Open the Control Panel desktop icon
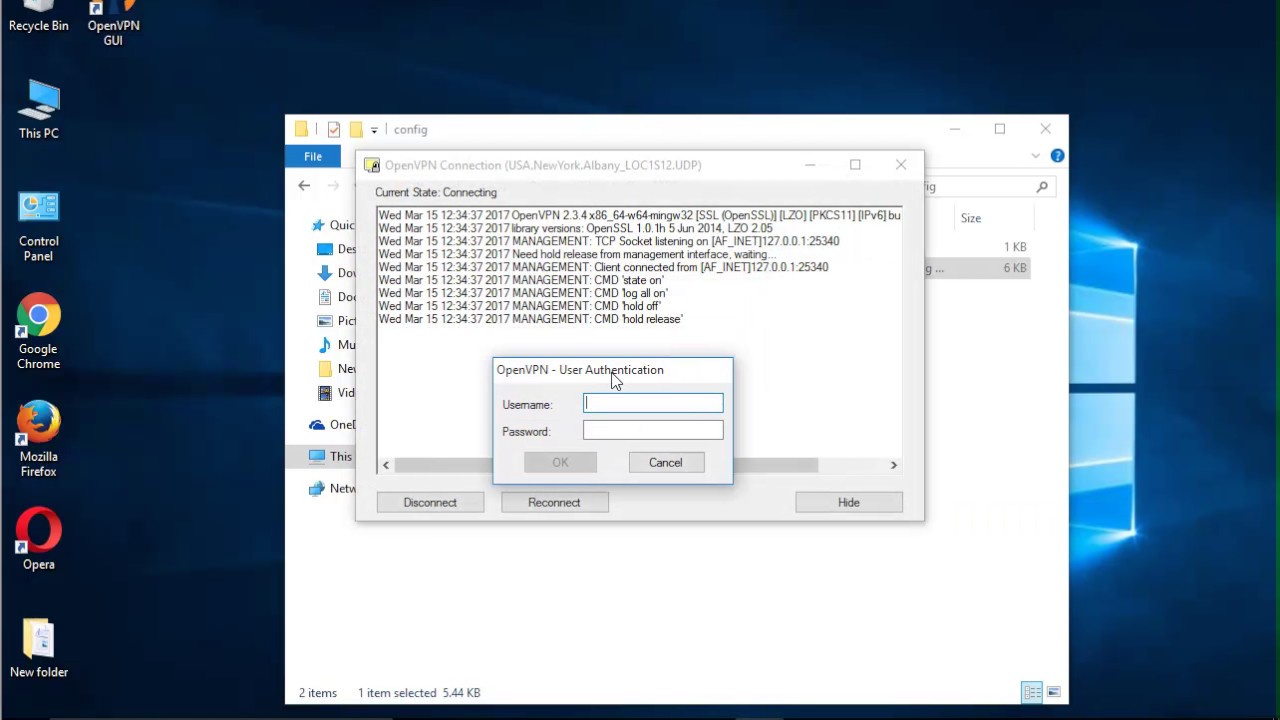The width and height of the screenshot is (1280, 720). pos(38,226)
